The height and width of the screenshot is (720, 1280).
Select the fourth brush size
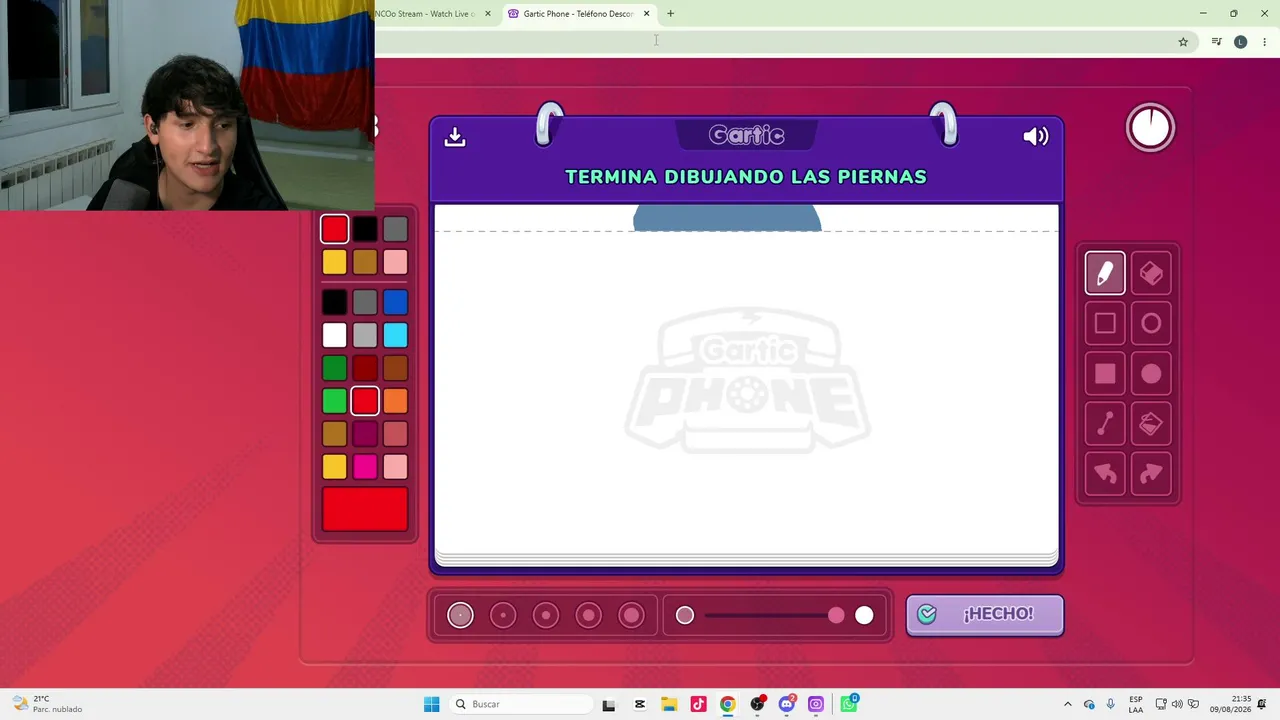click(x=589, y=615)
